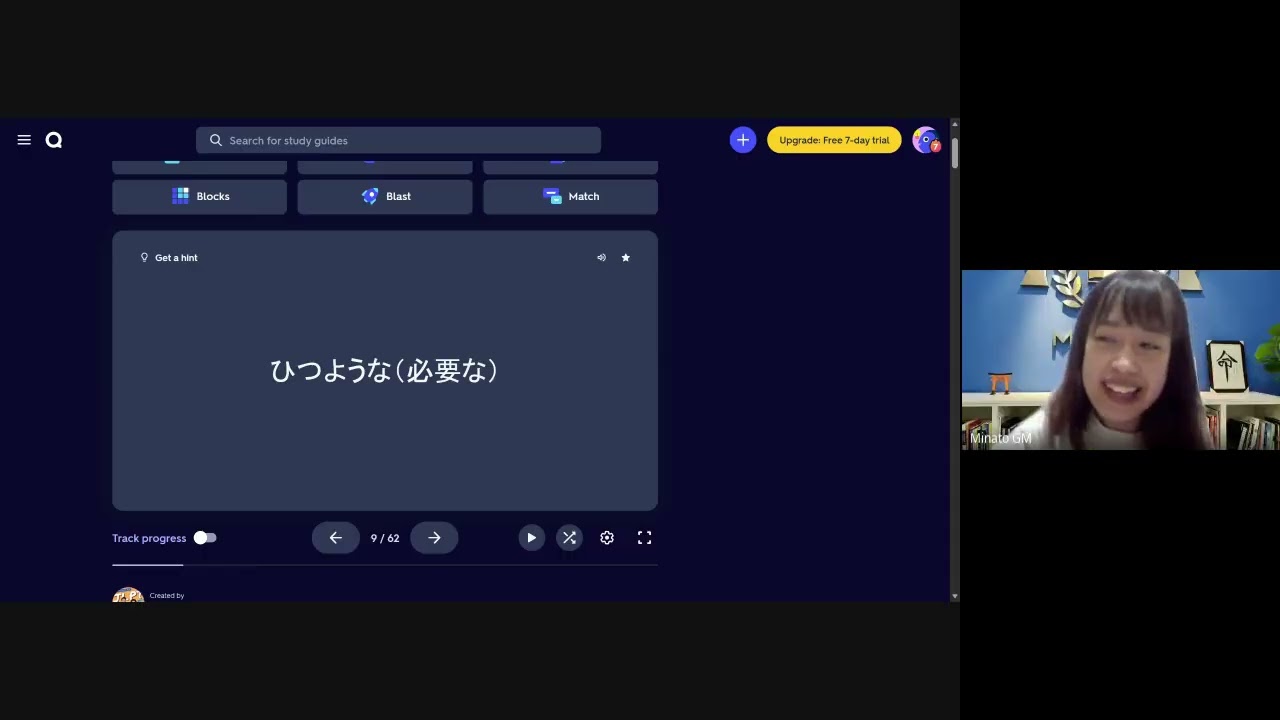Viewport: 1280px width, 720px height.
Task: Toggle Track progress switch
Action: tap(204, 538)
